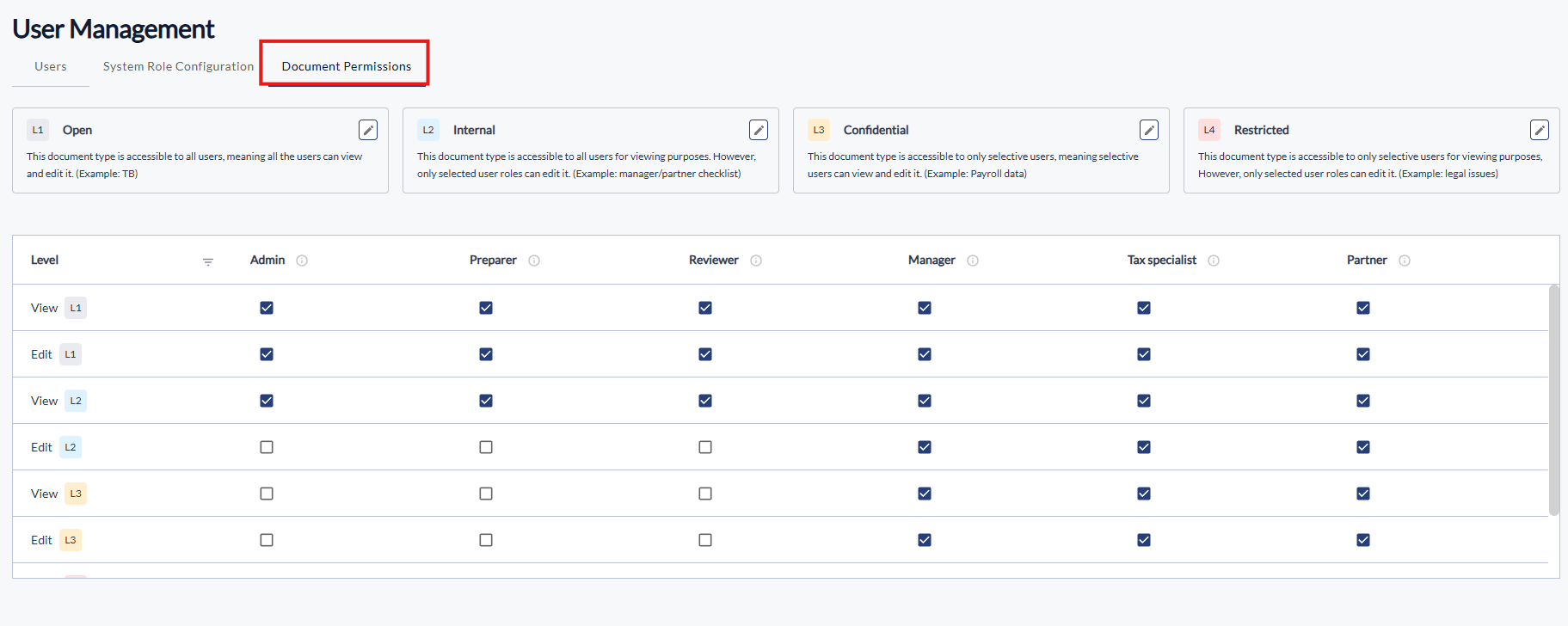Image resolution: width=1568 pixels, height=626 pixels.
Task: Open the System Role Configuration tab
Action: coord(178,66)
